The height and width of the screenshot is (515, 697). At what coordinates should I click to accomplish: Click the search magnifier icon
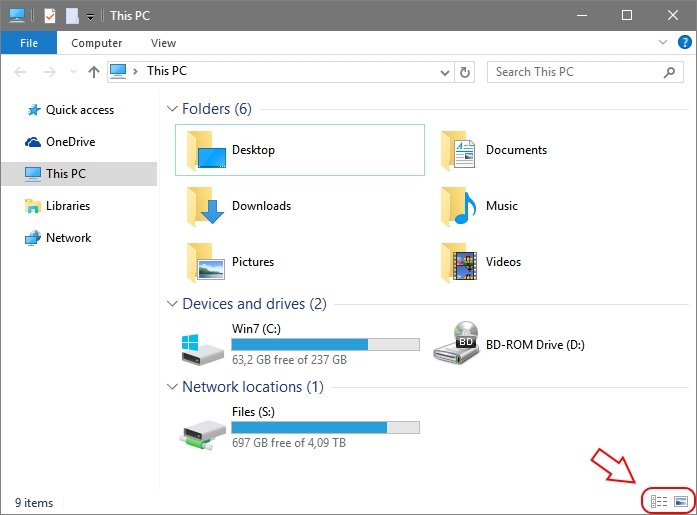[x=669, y=72]
